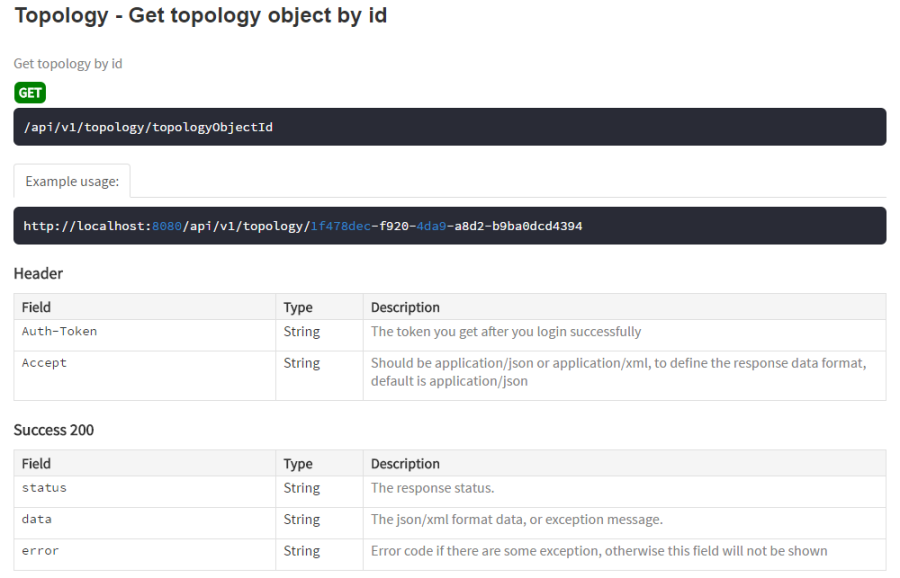Click the 'Error code if there are some exception' description

tap(598, 550)
